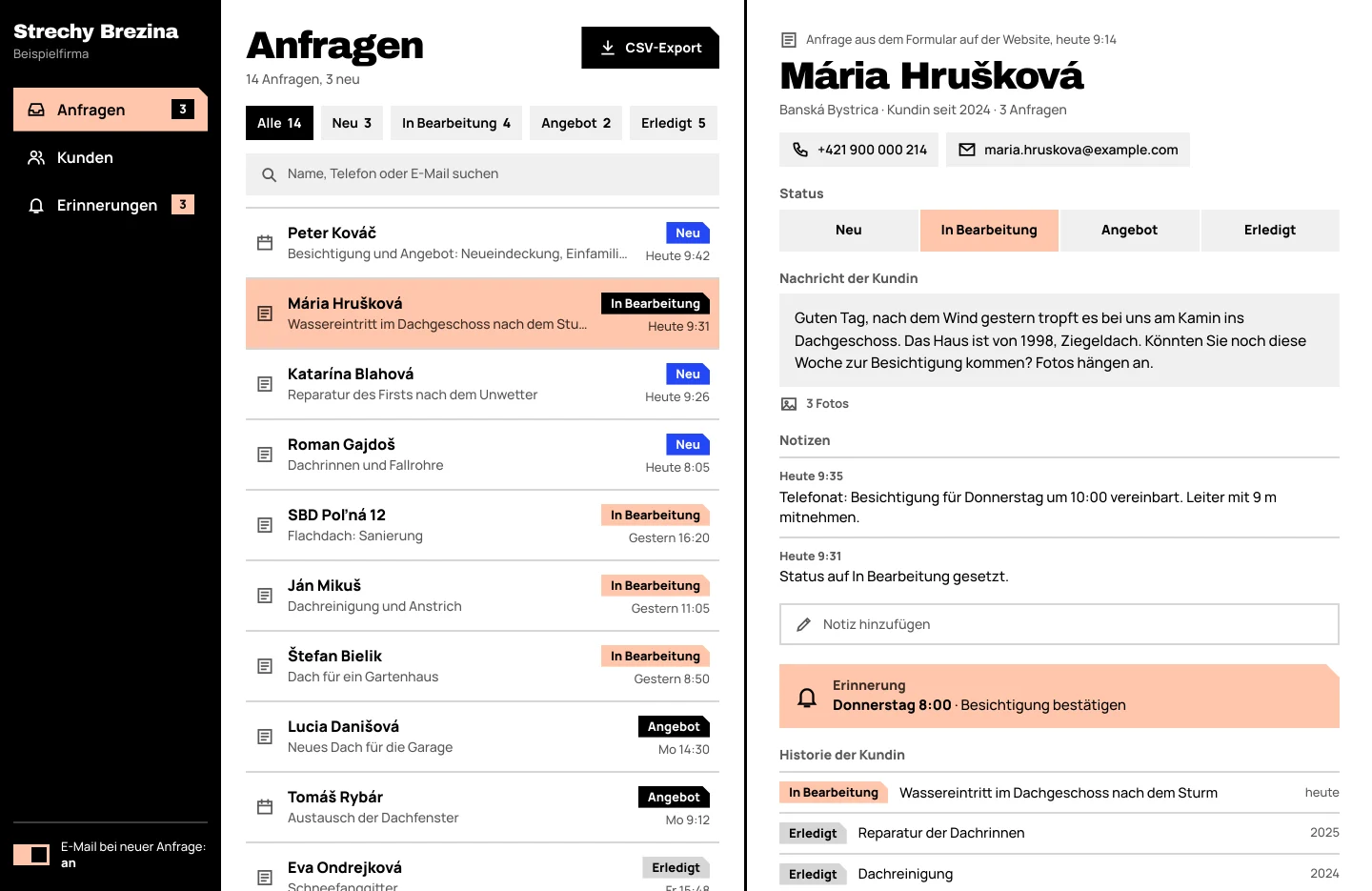Set status to Erledigt
1372x891 pixels.
tap(1270, 231)
